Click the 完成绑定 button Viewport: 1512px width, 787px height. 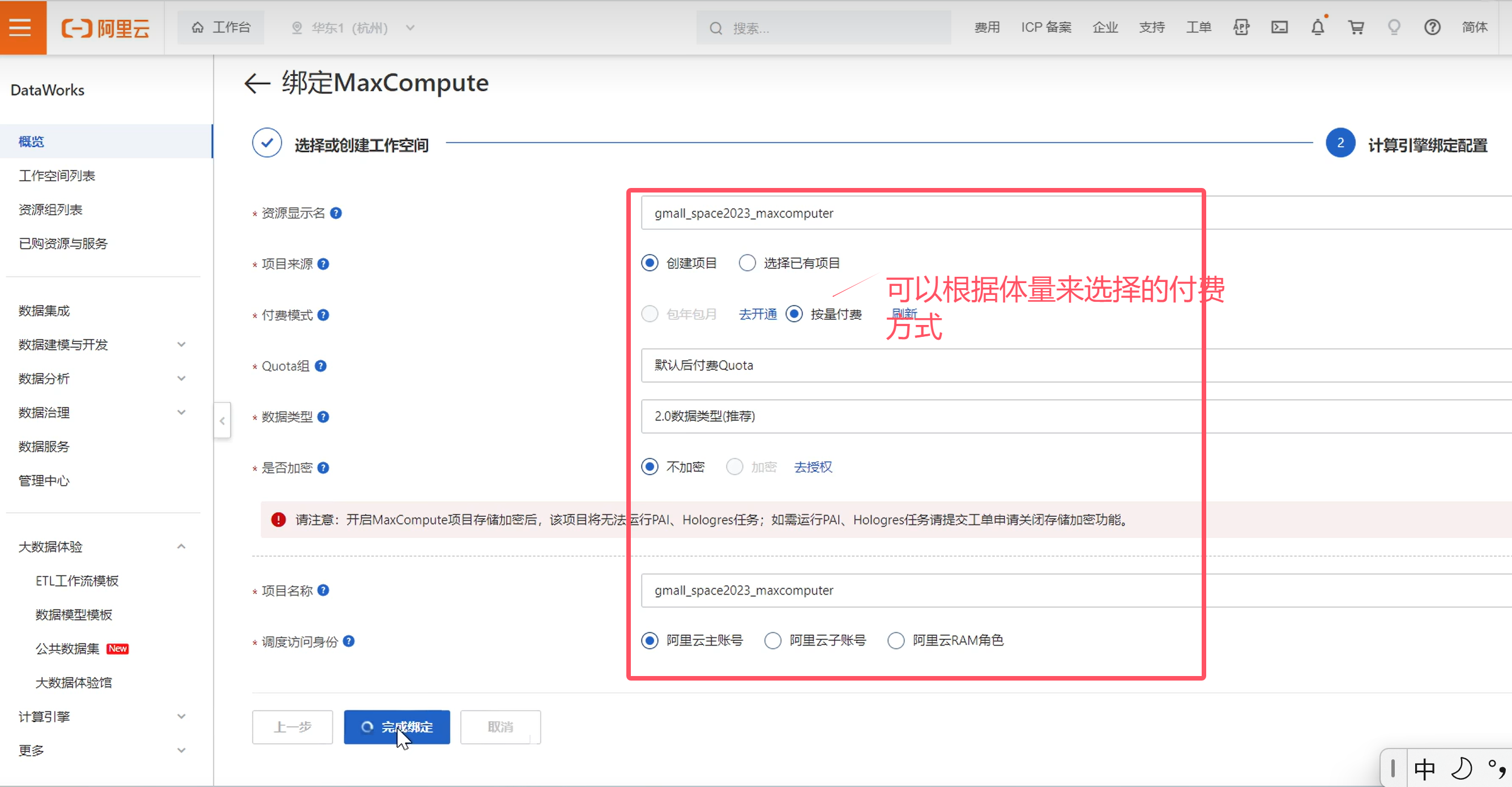[397, 727]
